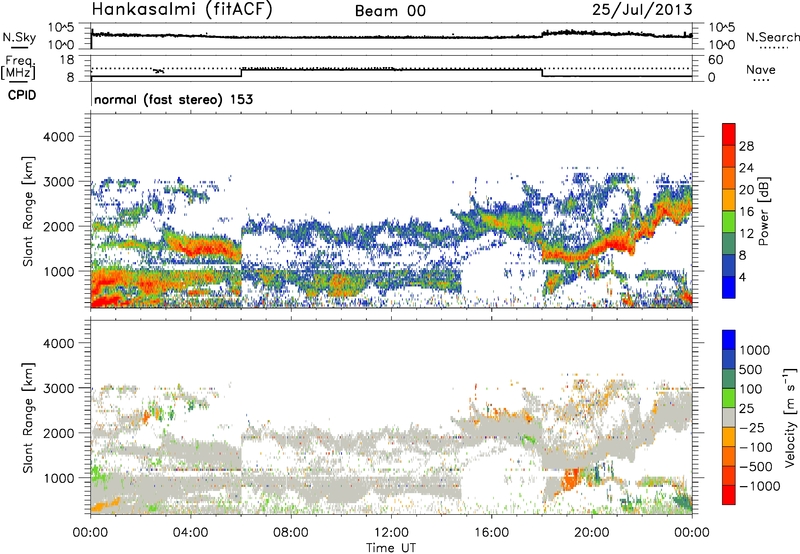Click the red top of Power colorbar
Viewport: 800px width, 554px height.
729,134
